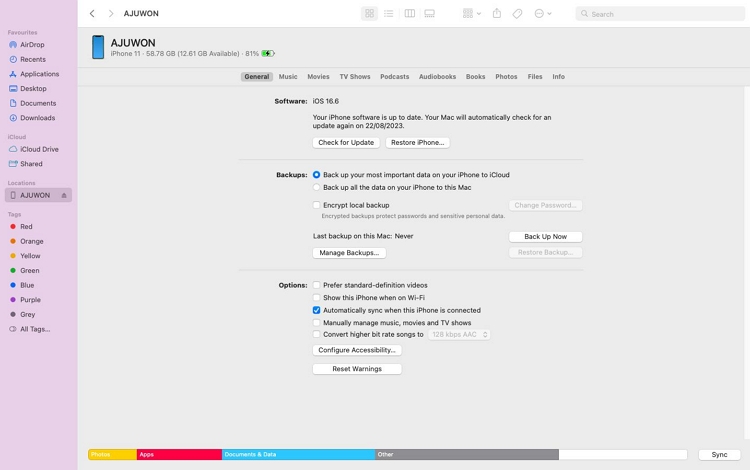Switch to the Info tab

(x=558, y=77)
